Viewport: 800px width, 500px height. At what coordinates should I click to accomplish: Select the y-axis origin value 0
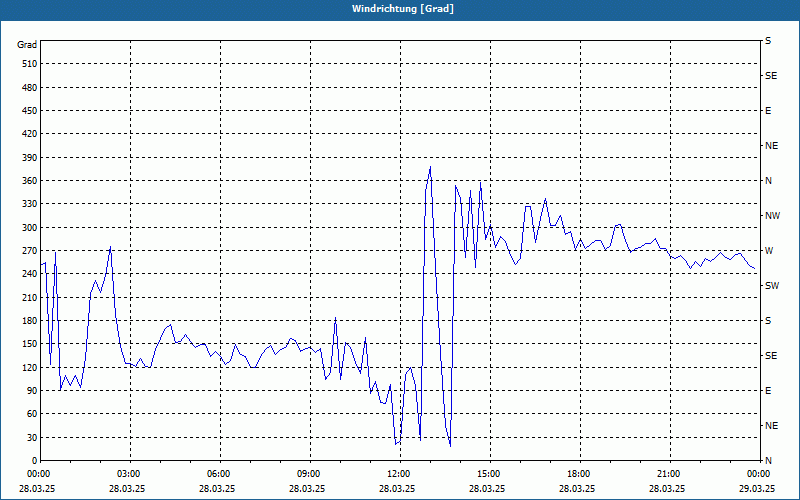(x=35, y=461)
